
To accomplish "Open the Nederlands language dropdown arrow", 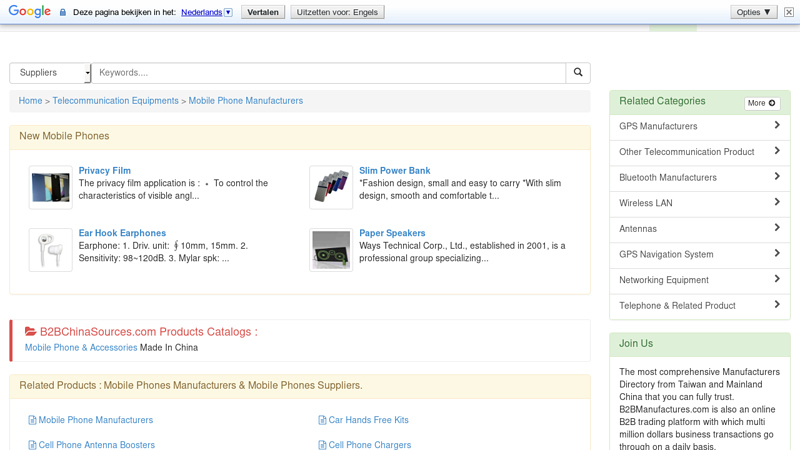I will click(x=228, y=12).
